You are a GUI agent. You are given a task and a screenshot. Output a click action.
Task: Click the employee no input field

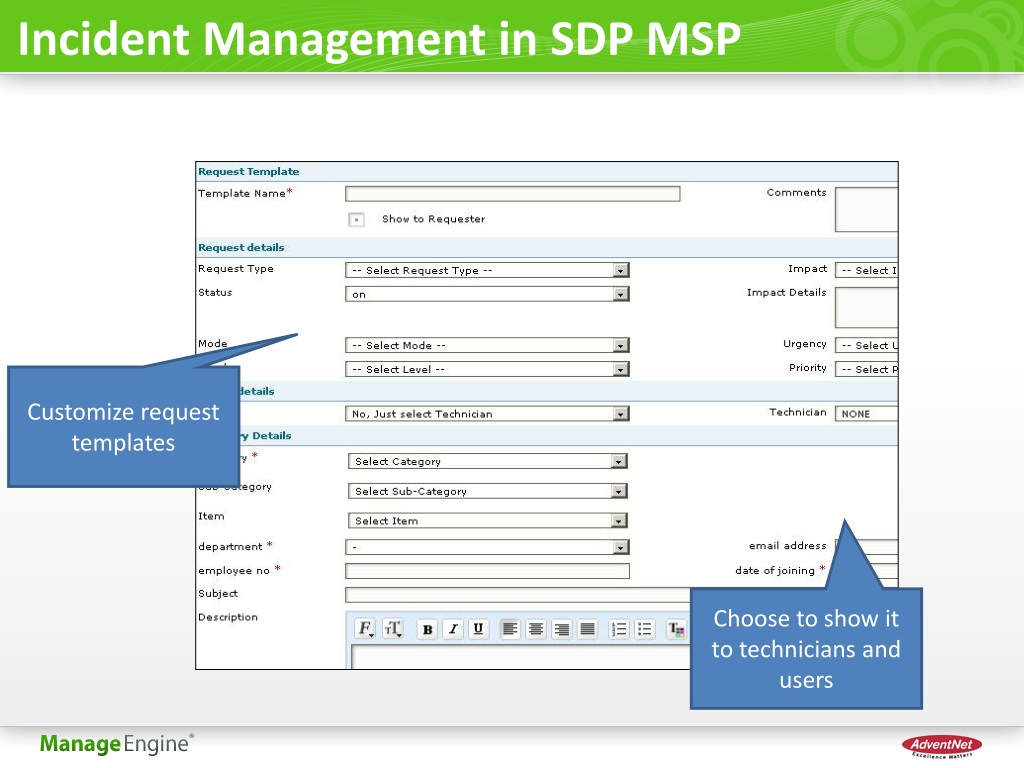487,571
